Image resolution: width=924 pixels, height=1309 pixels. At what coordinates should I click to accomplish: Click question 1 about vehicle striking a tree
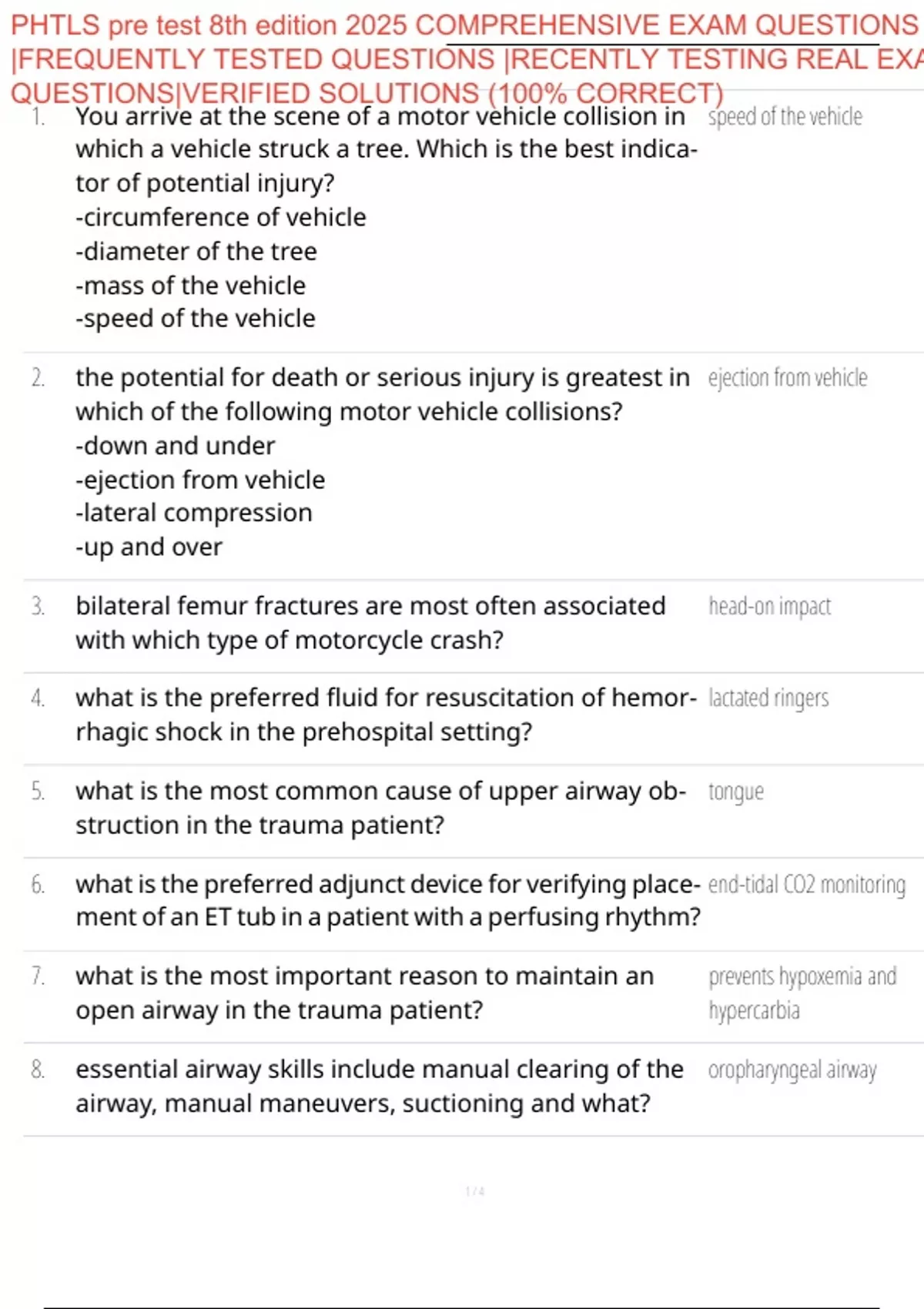point(385,149)
